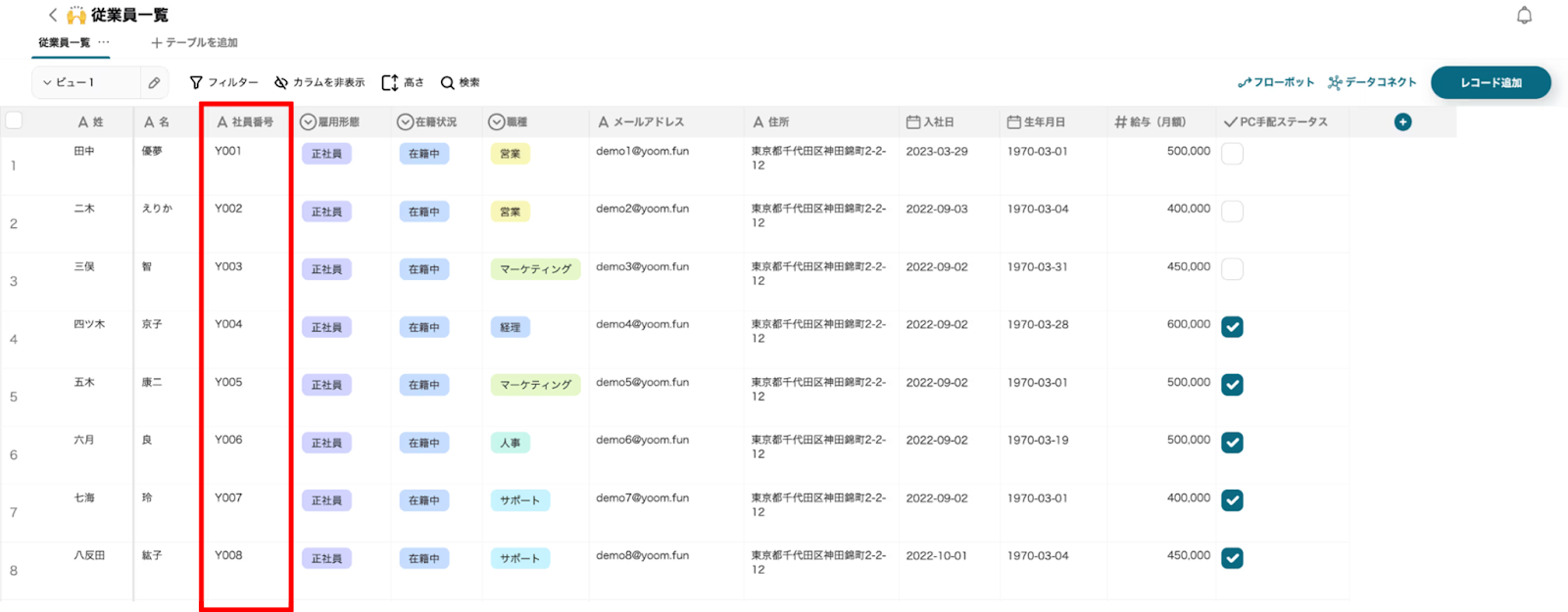
Task: Uncheck PC手配ステータス for row Y007
Action: pos(1232,500)
